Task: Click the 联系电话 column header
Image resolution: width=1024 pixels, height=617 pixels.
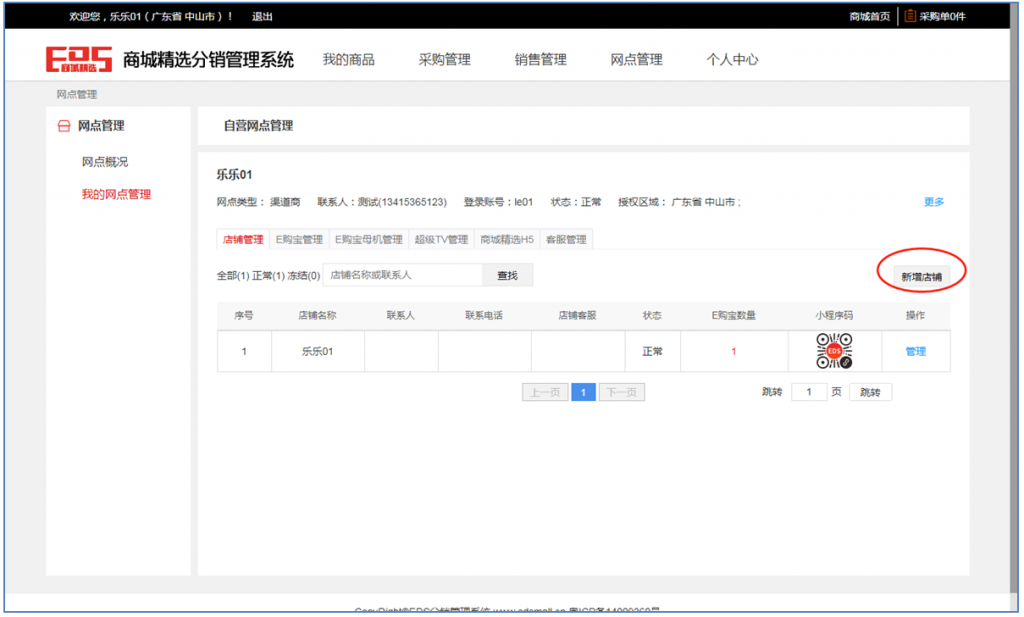Action: 484,315
